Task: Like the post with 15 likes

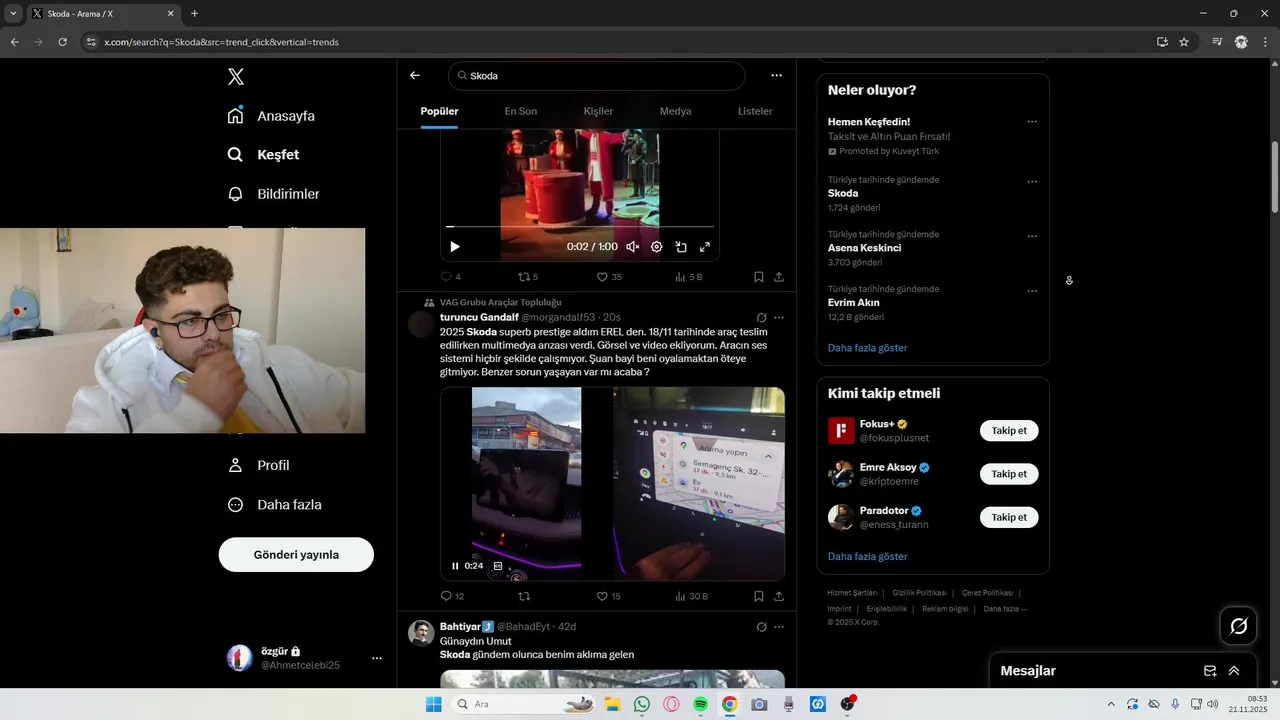Action: click(x=609, y=596)
